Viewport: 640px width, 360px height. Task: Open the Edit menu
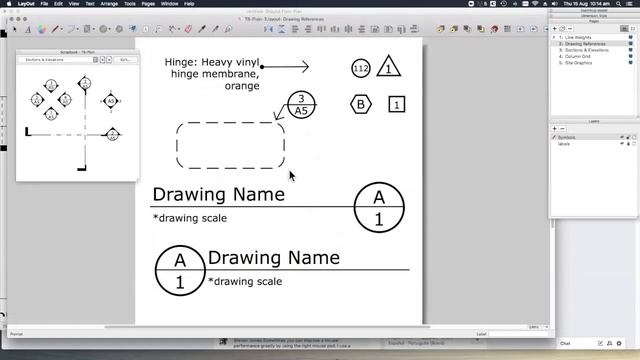click(58, 4)
